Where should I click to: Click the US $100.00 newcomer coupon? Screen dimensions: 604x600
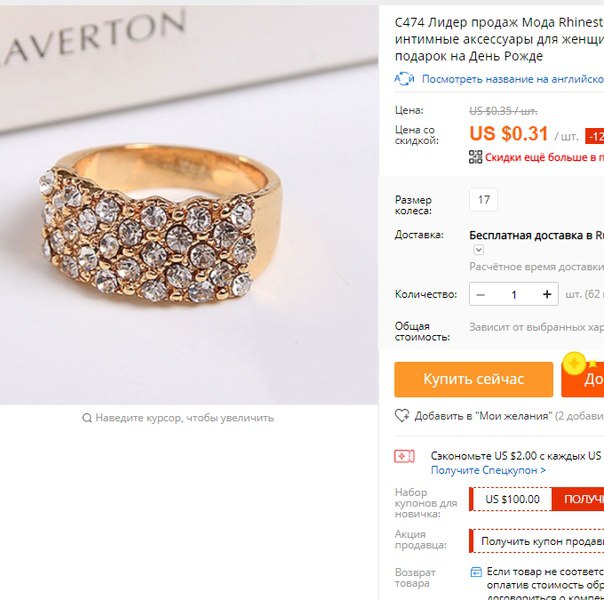(x=512, y=499)
